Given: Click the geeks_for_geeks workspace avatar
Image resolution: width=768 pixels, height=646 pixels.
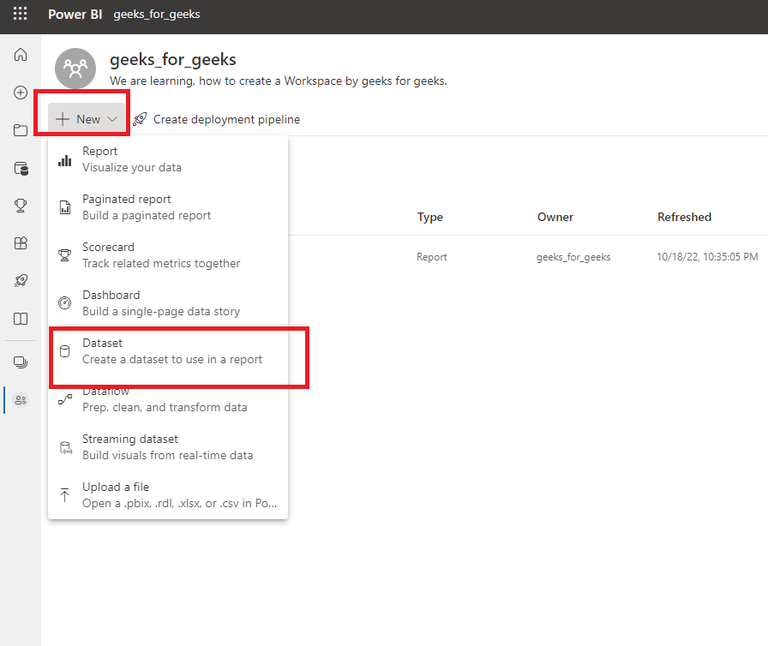Looking at the screenshot, I should coord(75,69).
